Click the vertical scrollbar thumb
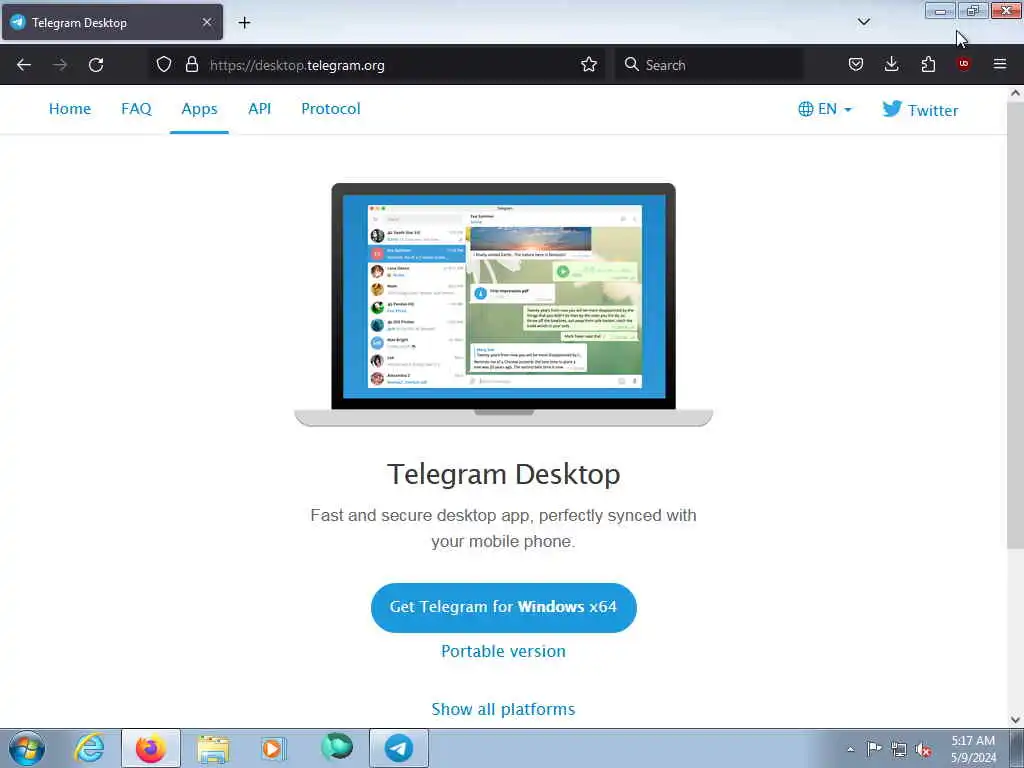 1015,325
